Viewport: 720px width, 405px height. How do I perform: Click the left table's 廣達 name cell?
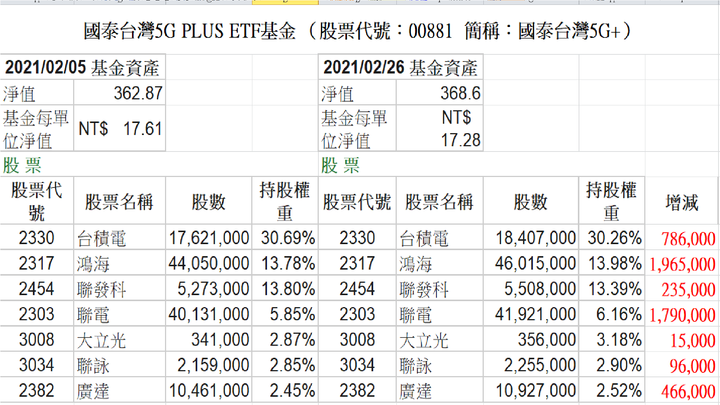pos(119,391)
